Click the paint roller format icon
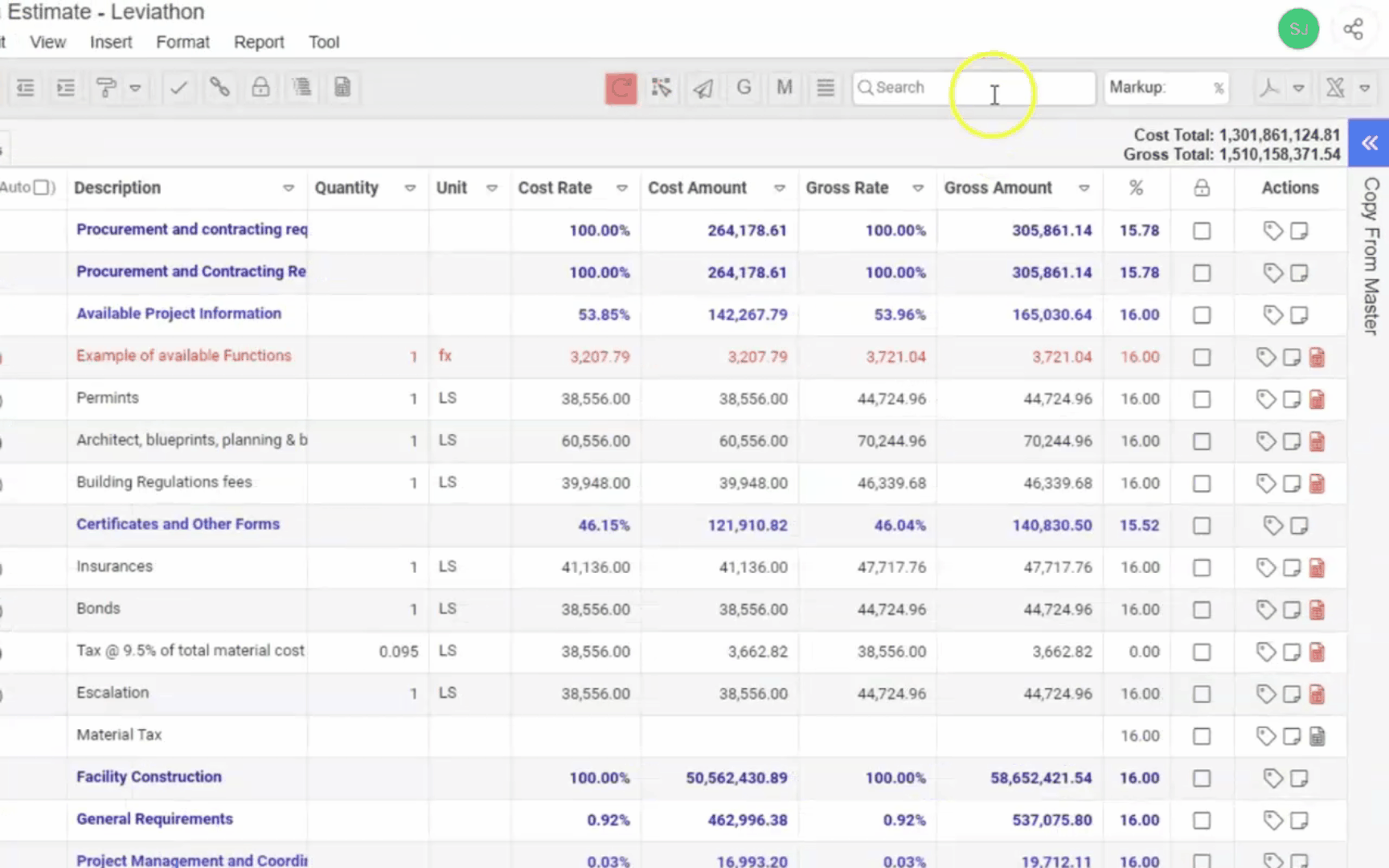This screenshot has width=1389, height=868. click(105, 88)
